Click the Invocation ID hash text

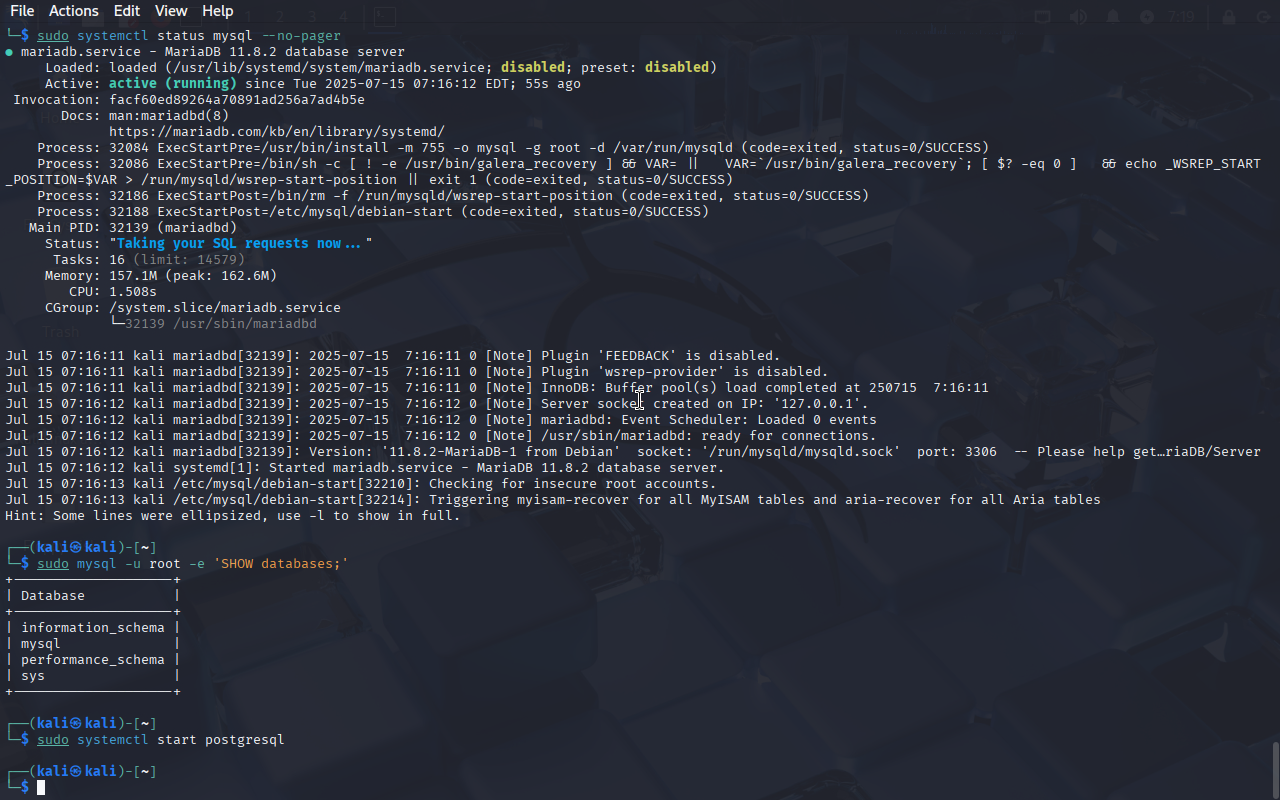point(237,100)
